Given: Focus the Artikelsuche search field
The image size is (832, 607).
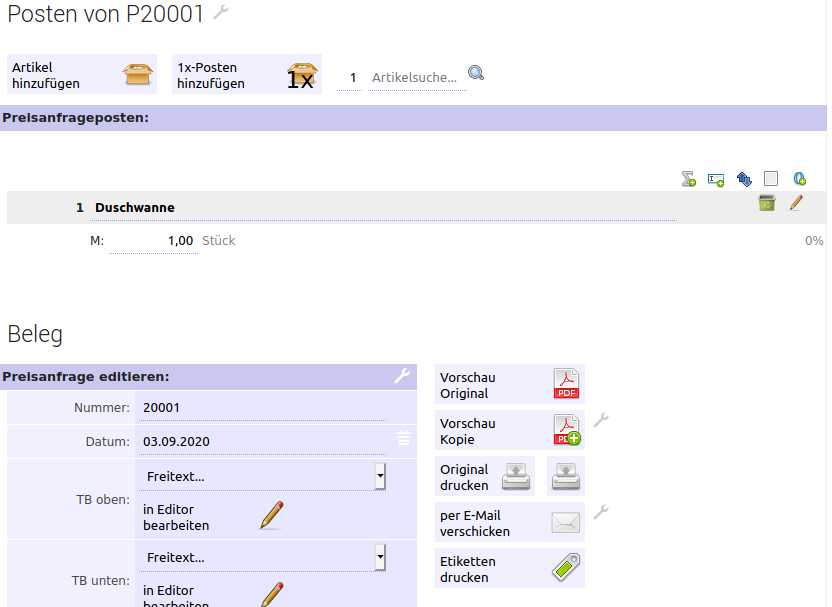Looking at the screenshot, I should (x=417, y=78).
